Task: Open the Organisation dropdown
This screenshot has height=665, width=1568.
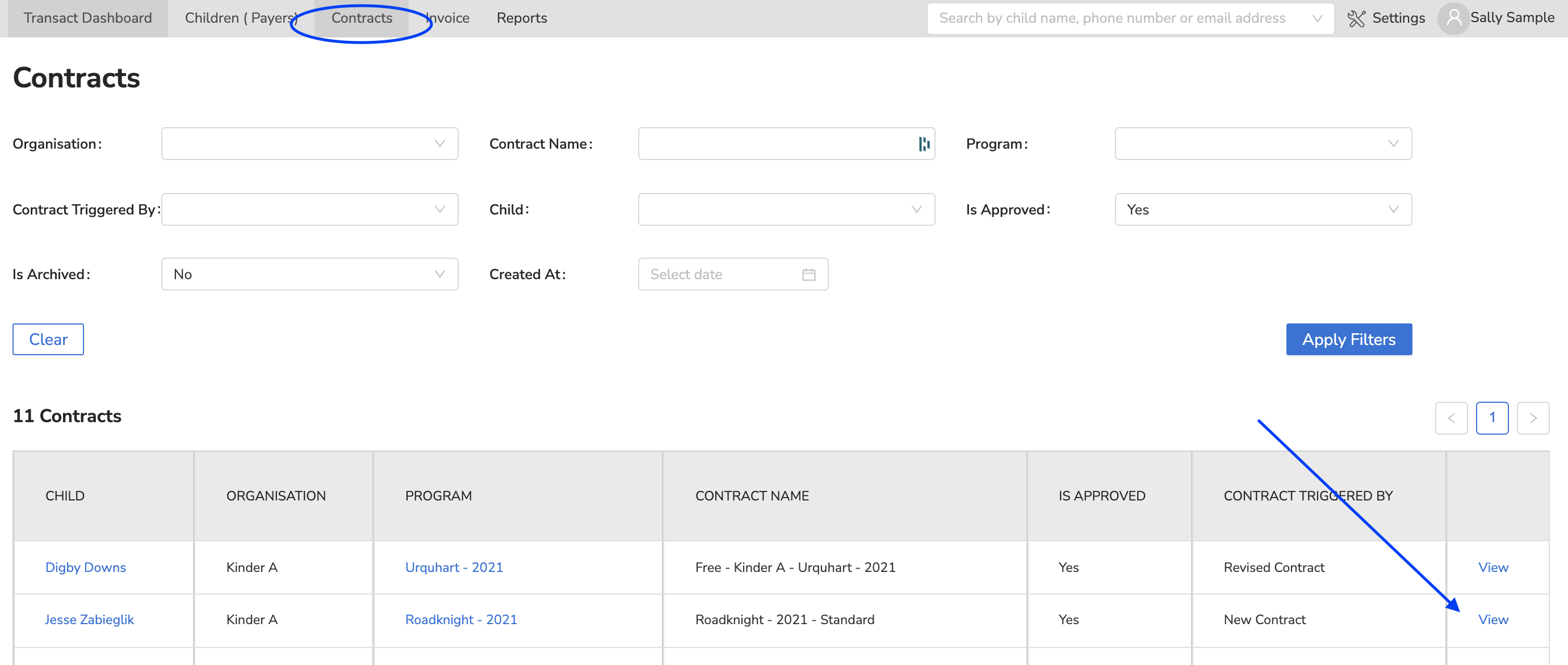Action: [x=309, y=144]
